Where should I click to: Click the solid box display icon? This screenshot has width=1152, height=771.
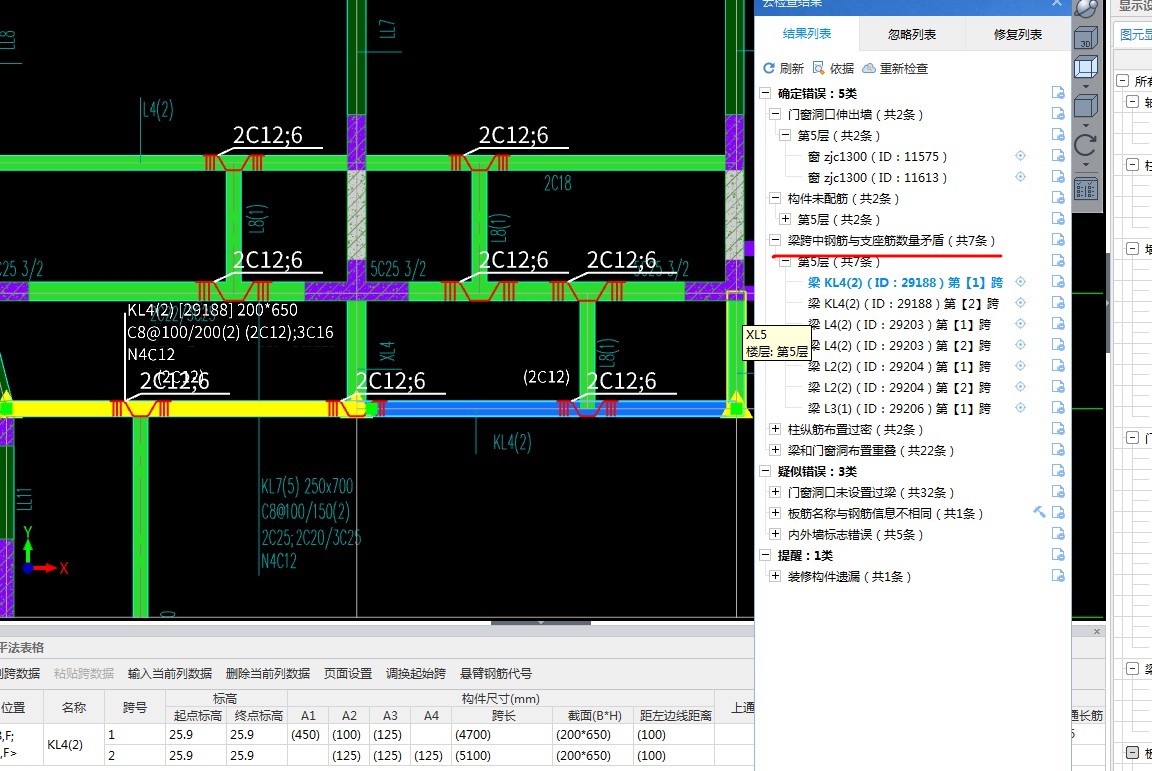(x=1086, y=107)
